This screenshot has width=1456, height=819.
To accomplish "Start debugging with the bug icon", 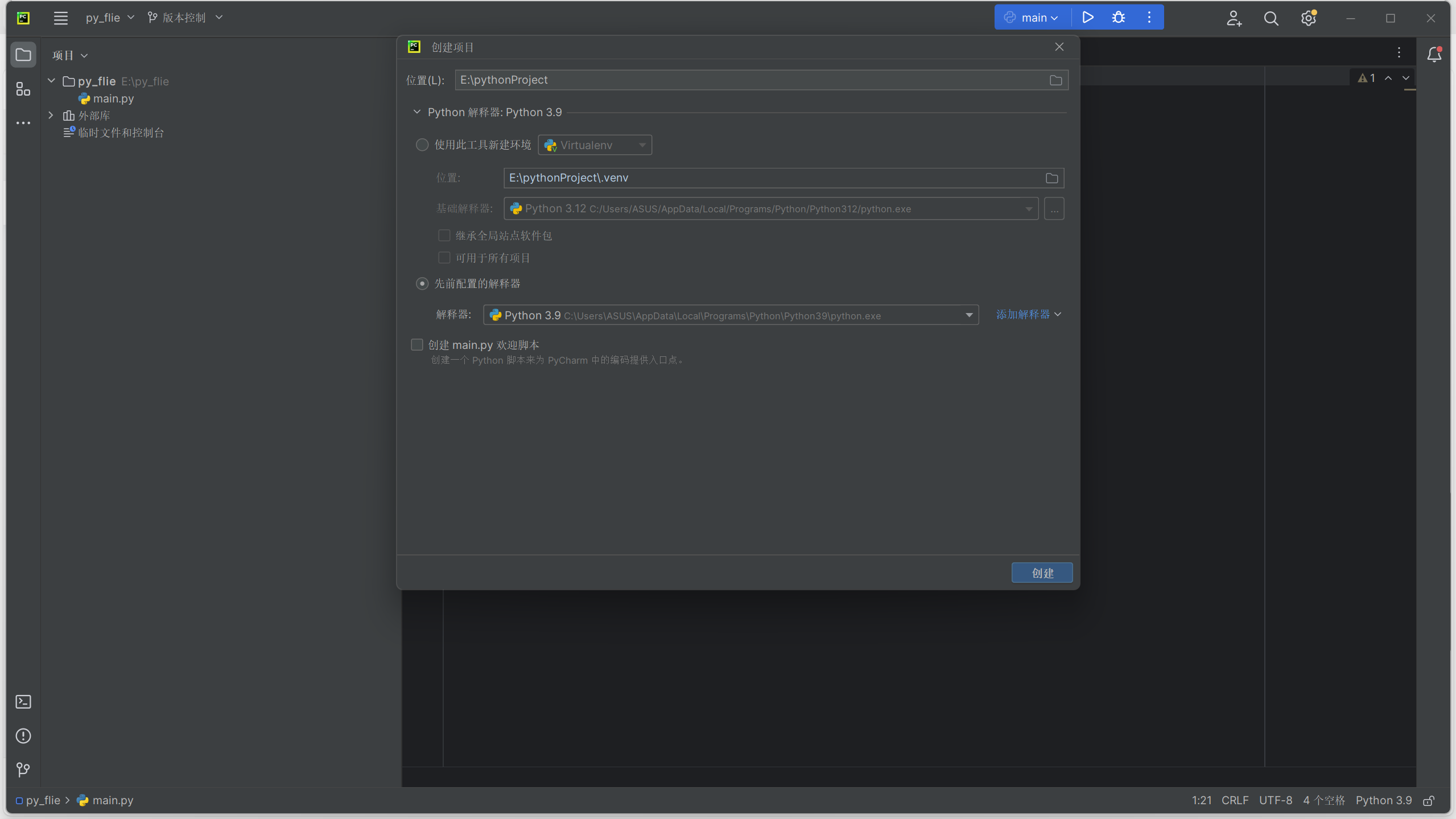I will pyautogui.click(x=1117, y=17).
